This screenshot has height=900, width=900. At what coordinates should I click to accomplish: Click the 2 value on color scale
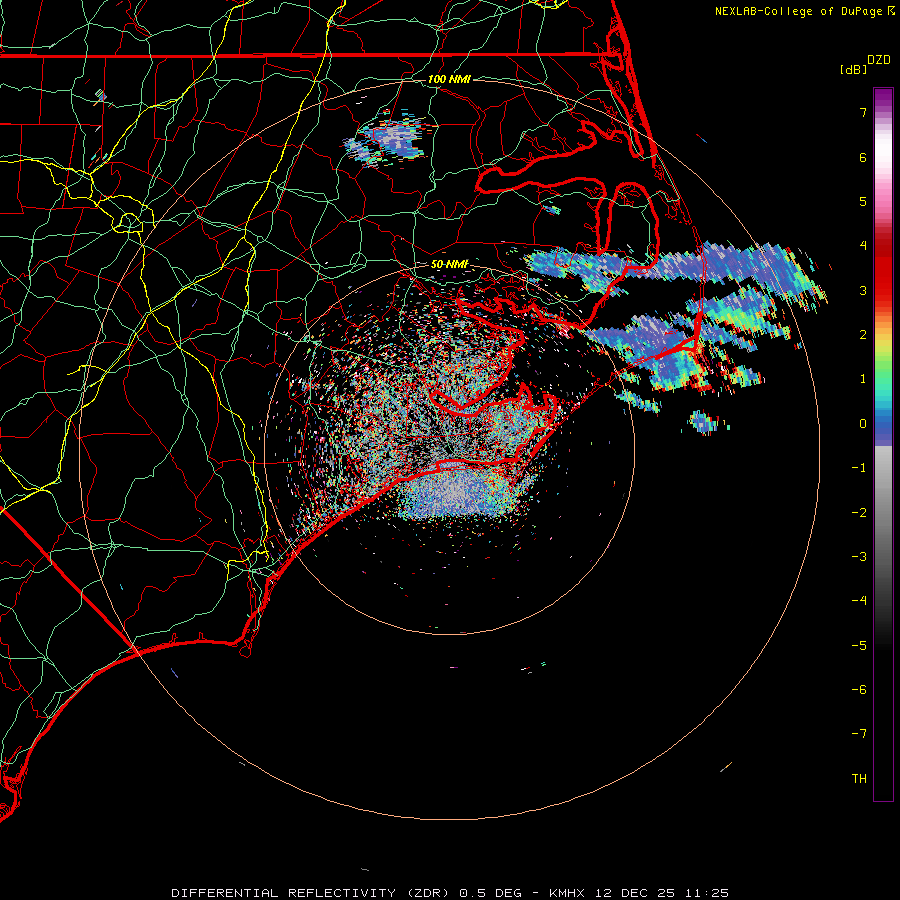pyautogui.click(x=863, y=335)
